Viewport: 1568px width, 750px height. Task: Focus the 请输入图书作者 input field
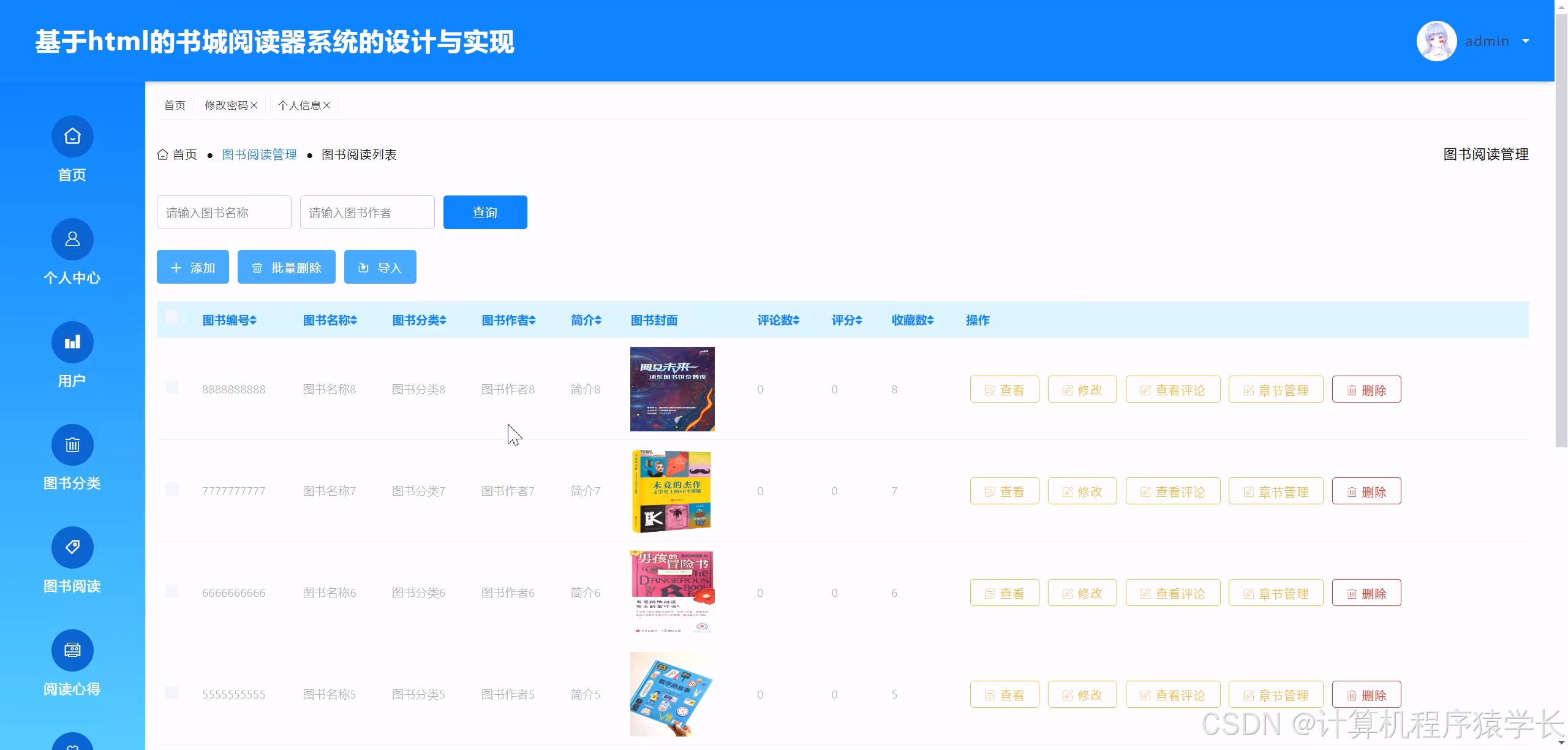click(x=367, y=212)
